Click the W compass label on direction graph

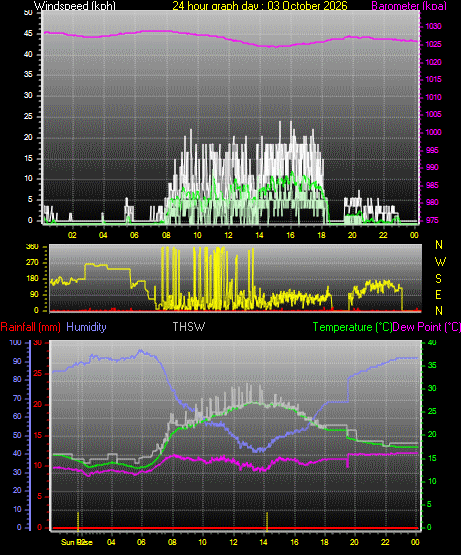pyautogui.click(x=440, y=262)
